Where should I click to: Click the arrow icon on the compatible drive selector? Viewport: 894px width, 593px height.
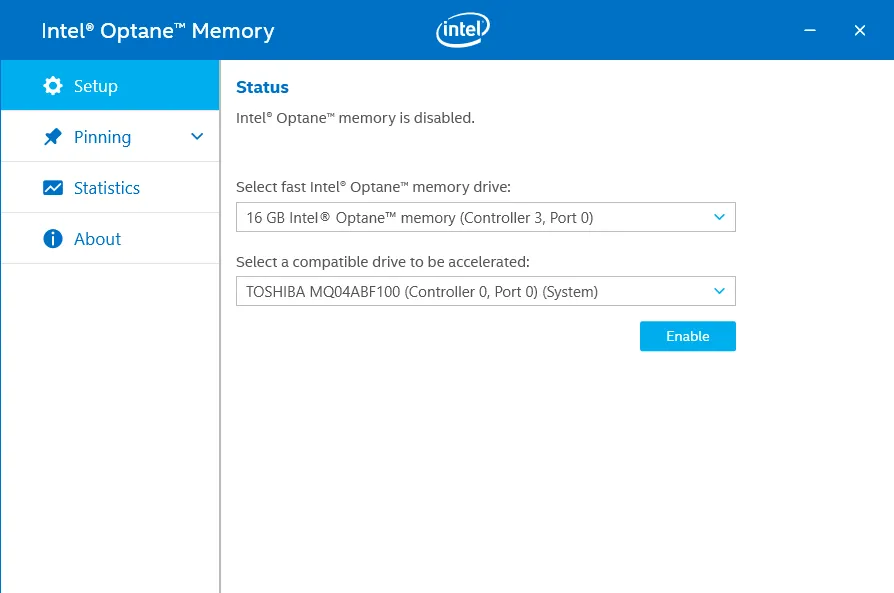(718, 291)
